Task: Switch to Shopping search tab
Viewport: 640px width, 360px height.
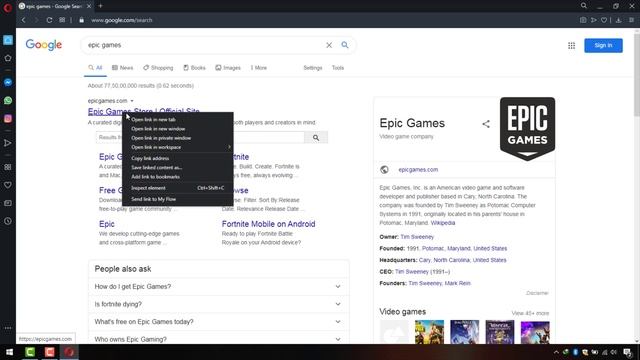Action: point(158,68)
